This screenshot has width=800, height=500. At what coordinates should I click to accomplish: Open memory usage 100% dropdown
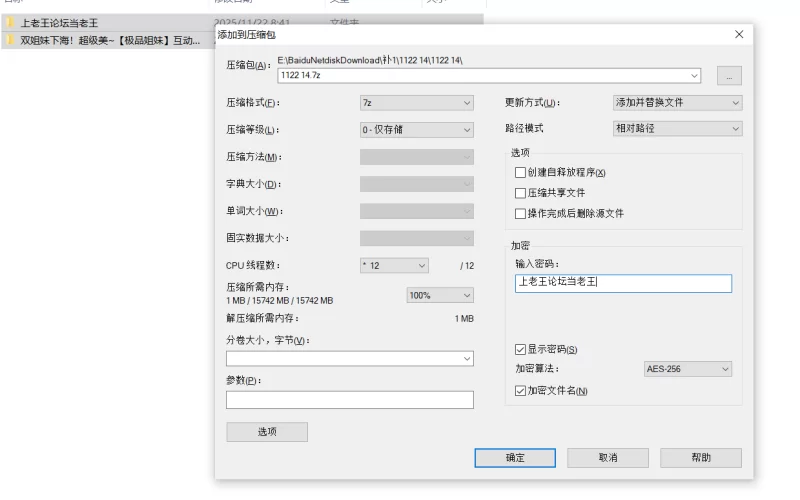[439, 295]
